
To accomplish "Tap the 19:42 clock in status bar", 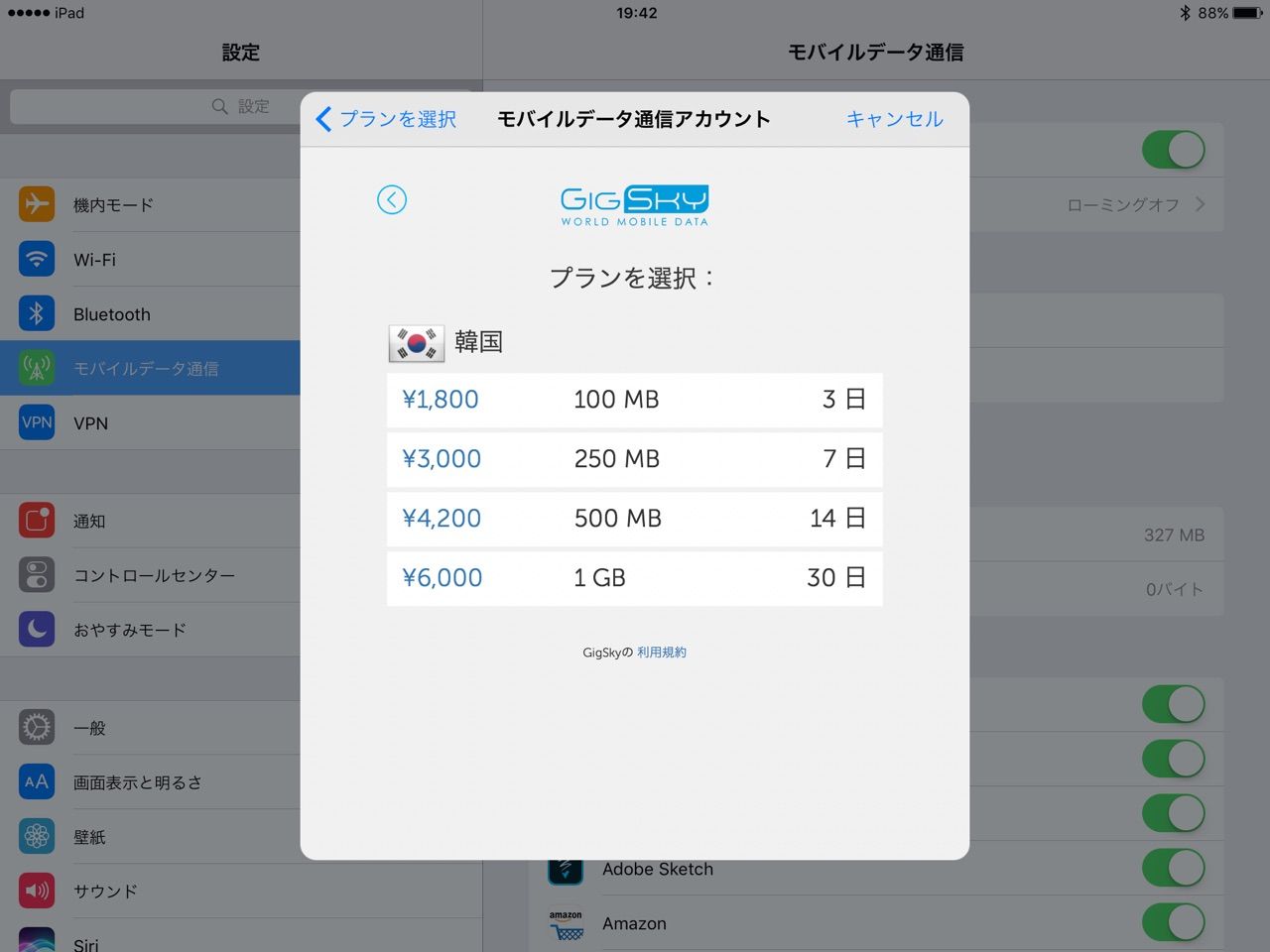I will tap(636, 13).
